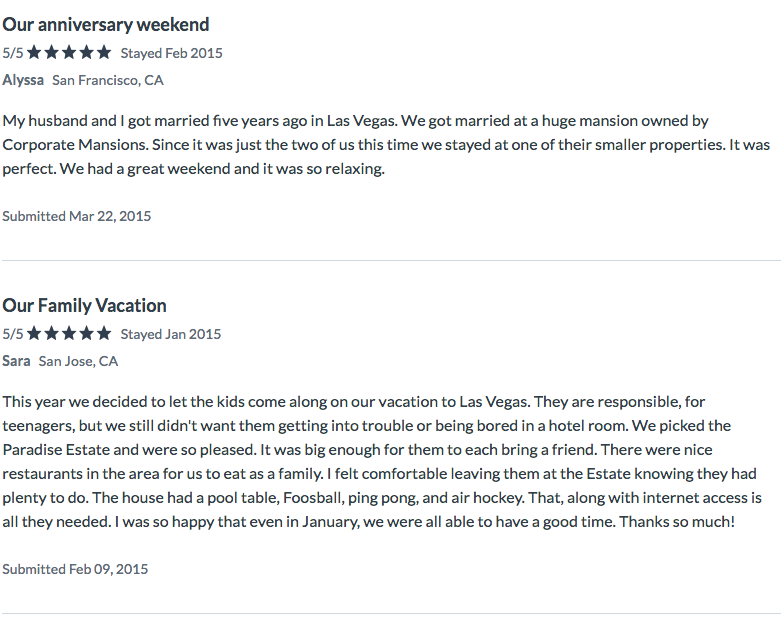Click the first star in Sara's rating
Image resolution: width=784 pixels, height=630 pixels.
click(x=34, y=333)
